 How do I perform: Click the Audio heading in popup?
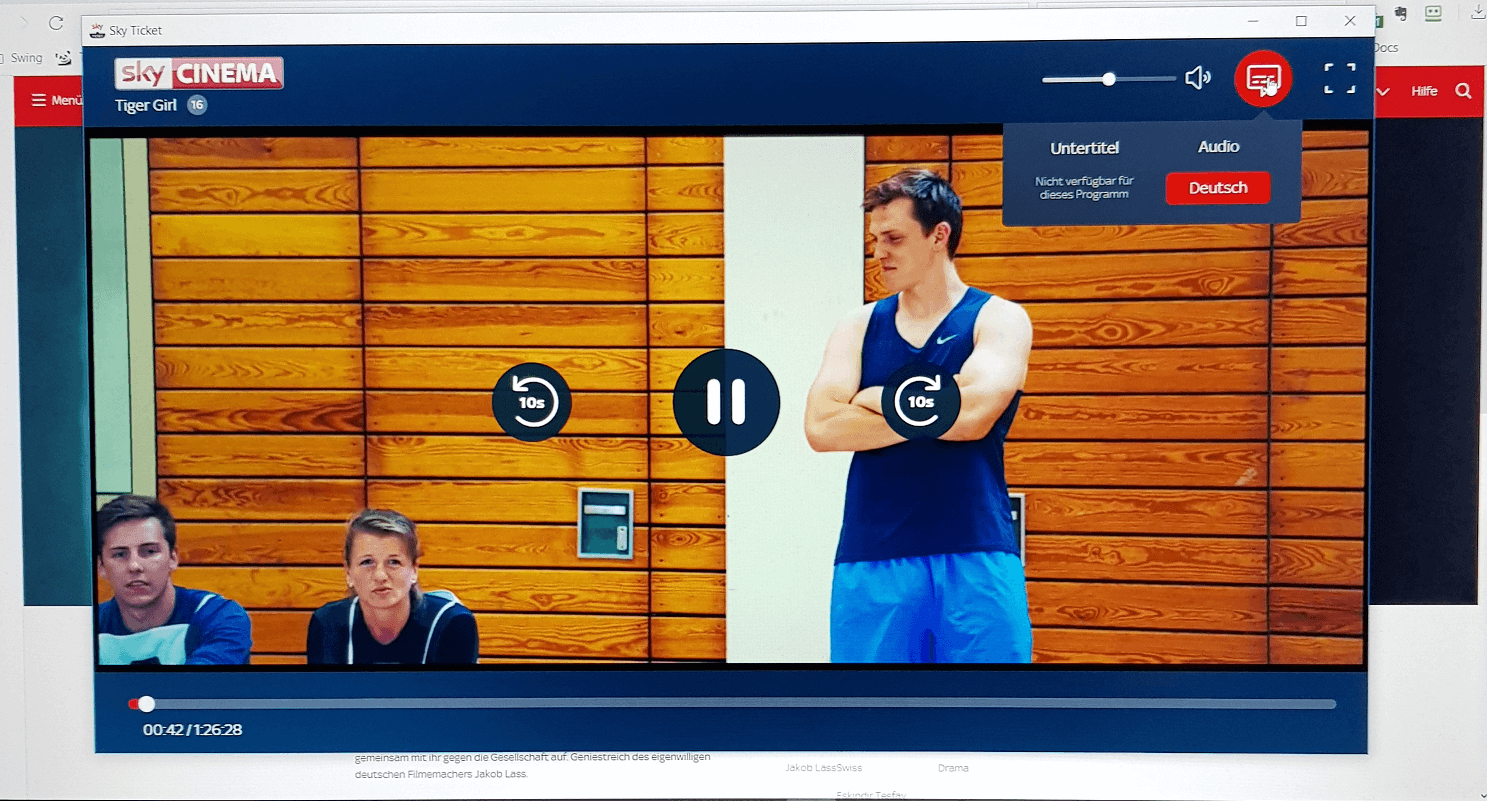[1218, 147]
